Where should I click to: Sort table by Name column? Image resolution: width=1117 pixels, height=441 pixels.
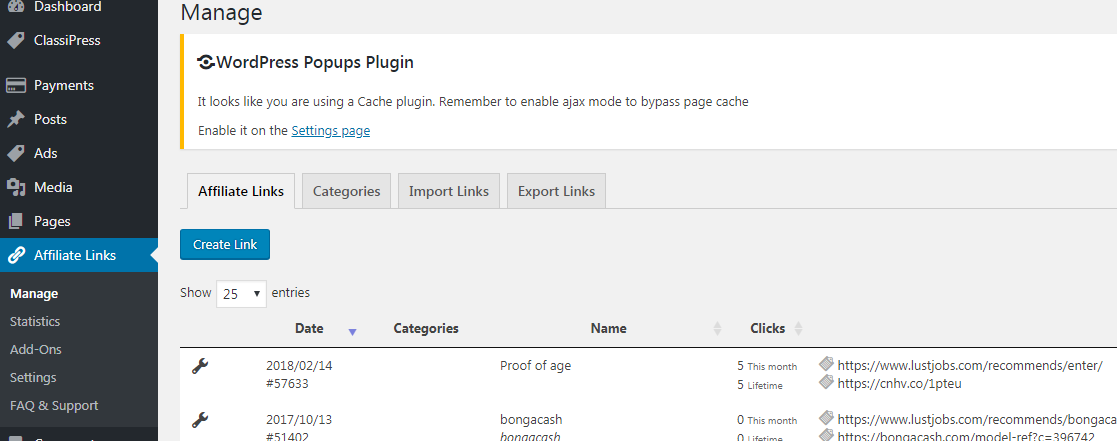click(x=608, y=329)
